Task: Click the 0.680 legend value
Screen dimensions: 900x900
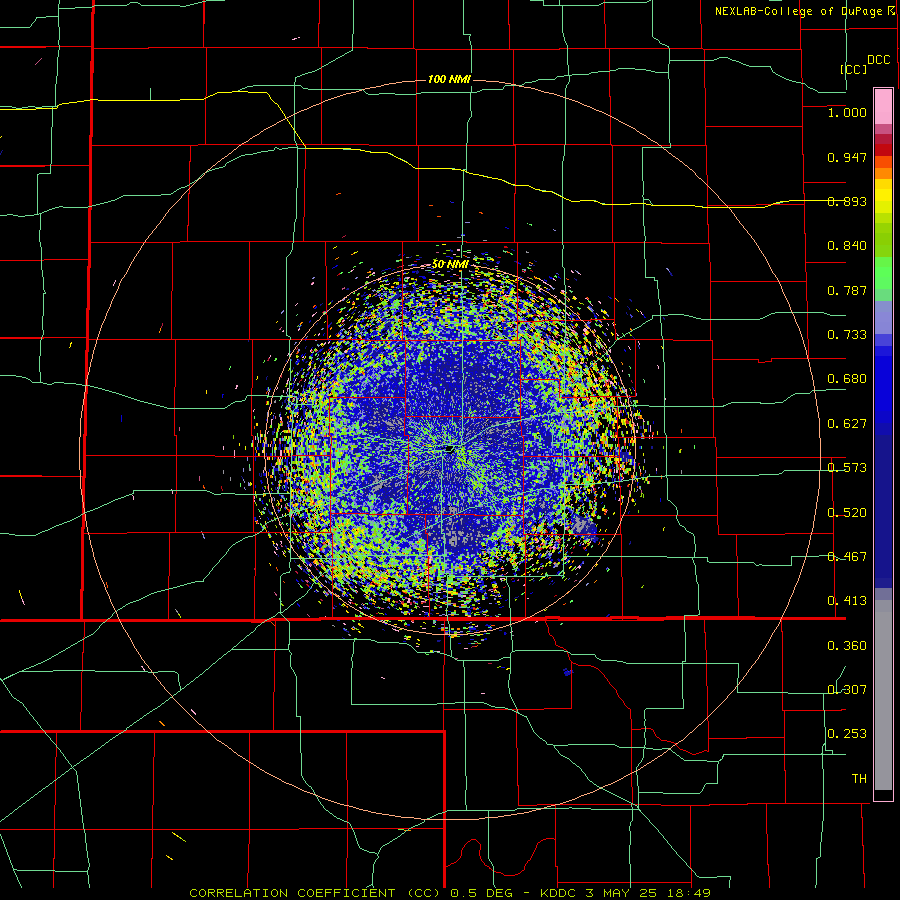Action: [x=847, y=379]
